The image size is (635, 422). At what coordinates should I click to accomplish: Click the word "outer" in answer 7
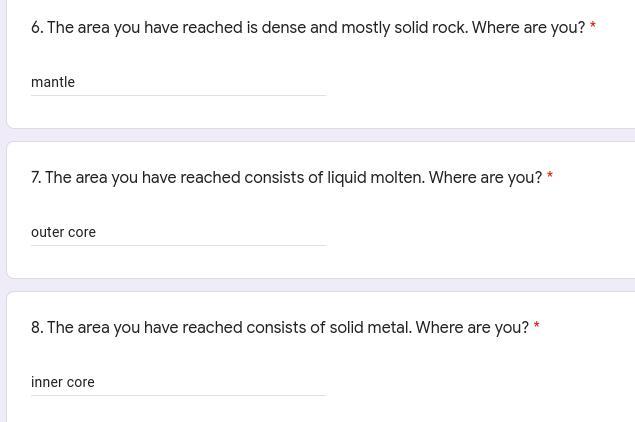click(47, 232)
